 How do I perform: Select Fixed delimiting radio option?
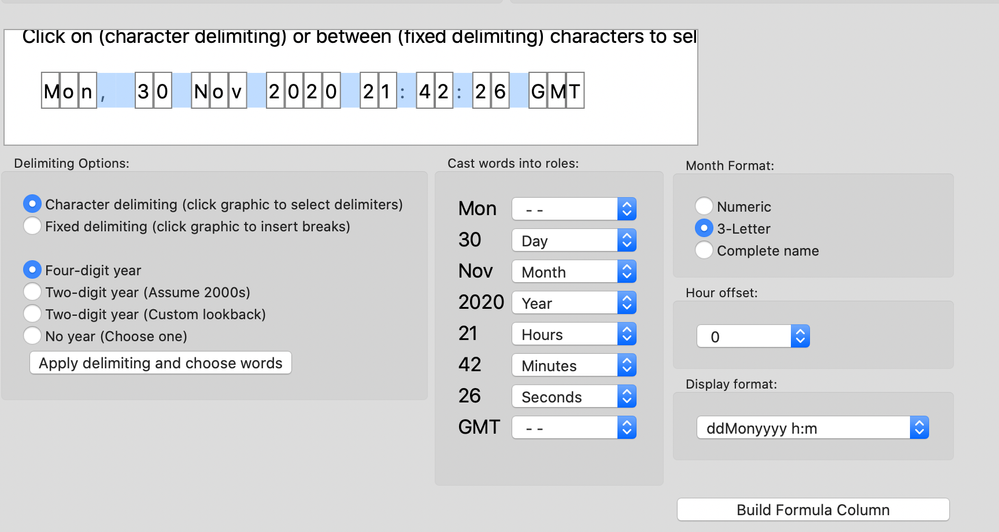coord(33,227)
